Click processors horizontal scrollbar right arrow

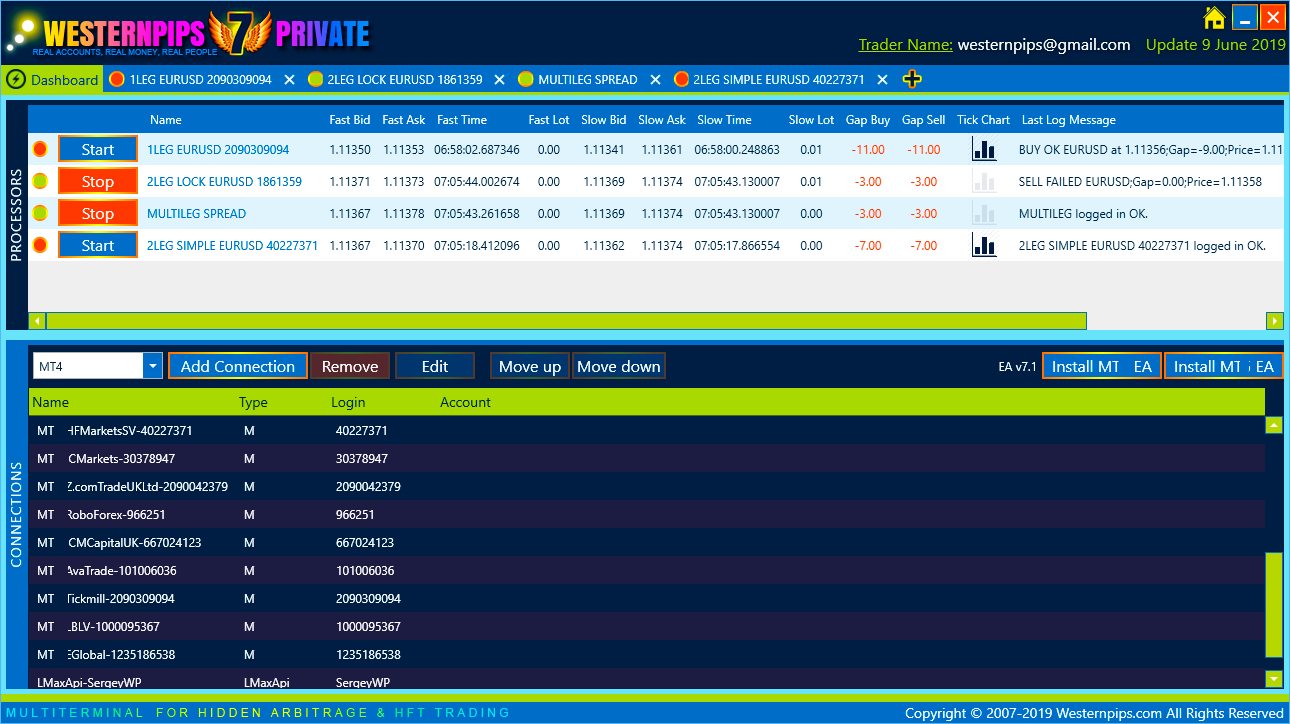pyautogui.click(x=1275, y=321)
